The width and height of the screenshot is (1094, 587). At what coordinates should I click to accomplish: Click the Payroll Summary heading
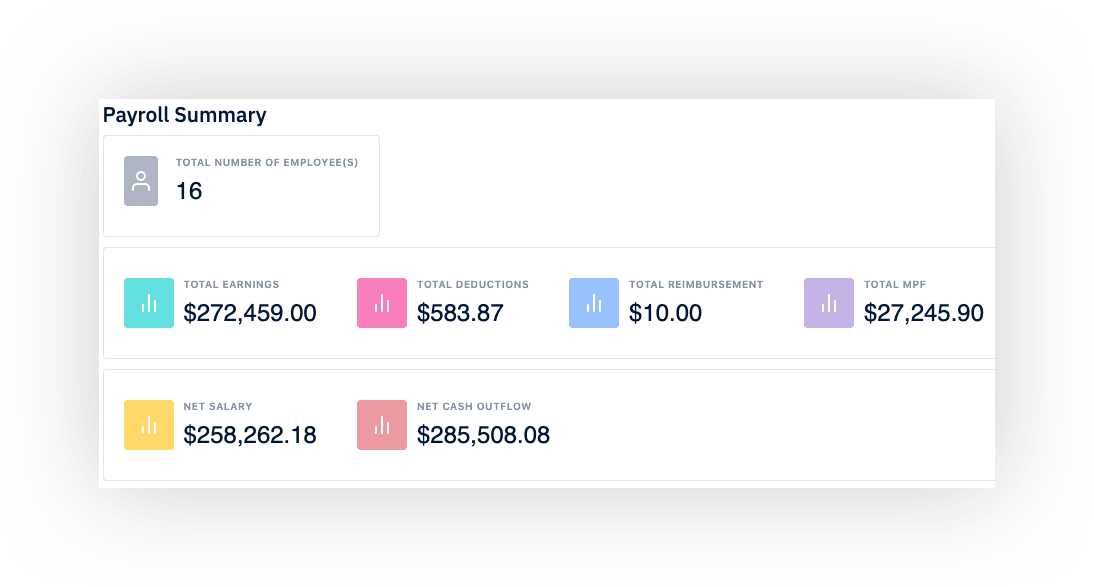[184, 115]
